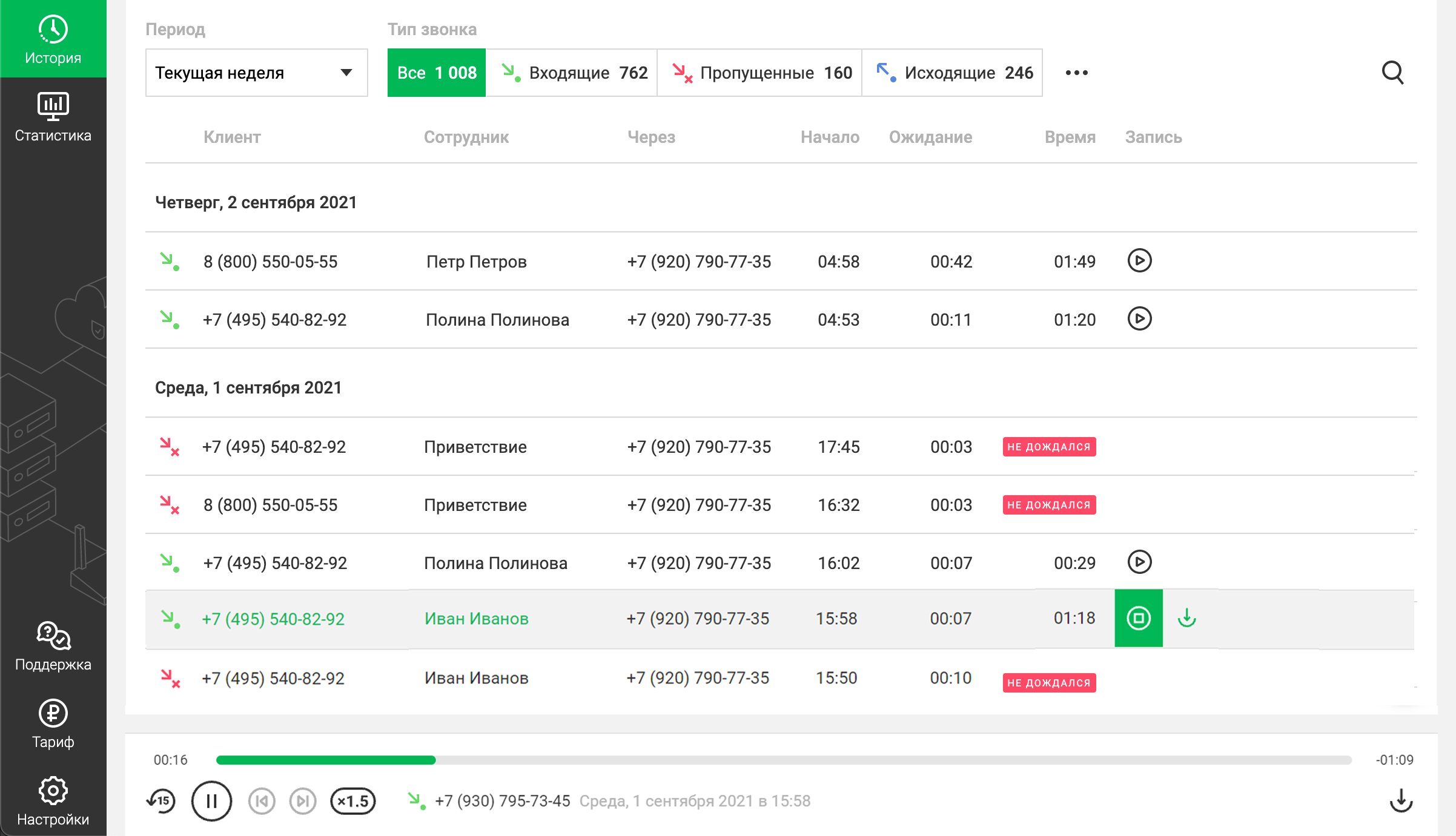The height and width of the screenshot is (836, 1456).
Task: Pause the audio playback
Action: [x=211, y=801]
